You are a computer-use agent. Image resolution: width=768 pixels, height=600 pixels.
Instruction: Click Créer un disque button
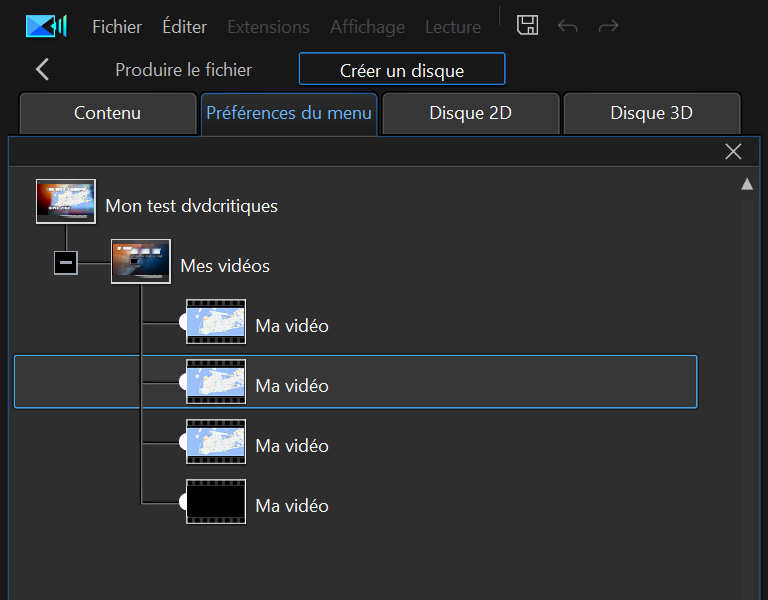[x=402, y=69]
